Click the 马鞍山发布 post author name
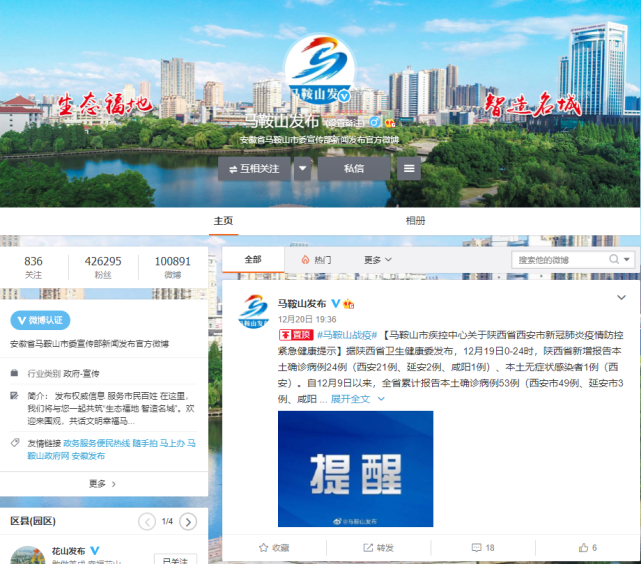Image resolution: width=641 pixels, height=564 pixels. (x=302, y=304)
